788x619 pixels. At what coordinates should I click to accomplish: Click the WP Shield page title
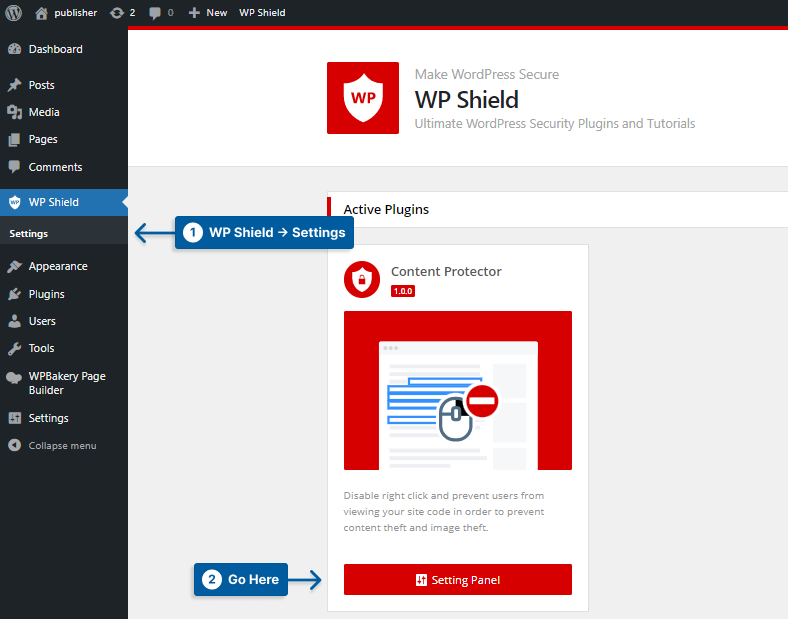click(466, 99)
